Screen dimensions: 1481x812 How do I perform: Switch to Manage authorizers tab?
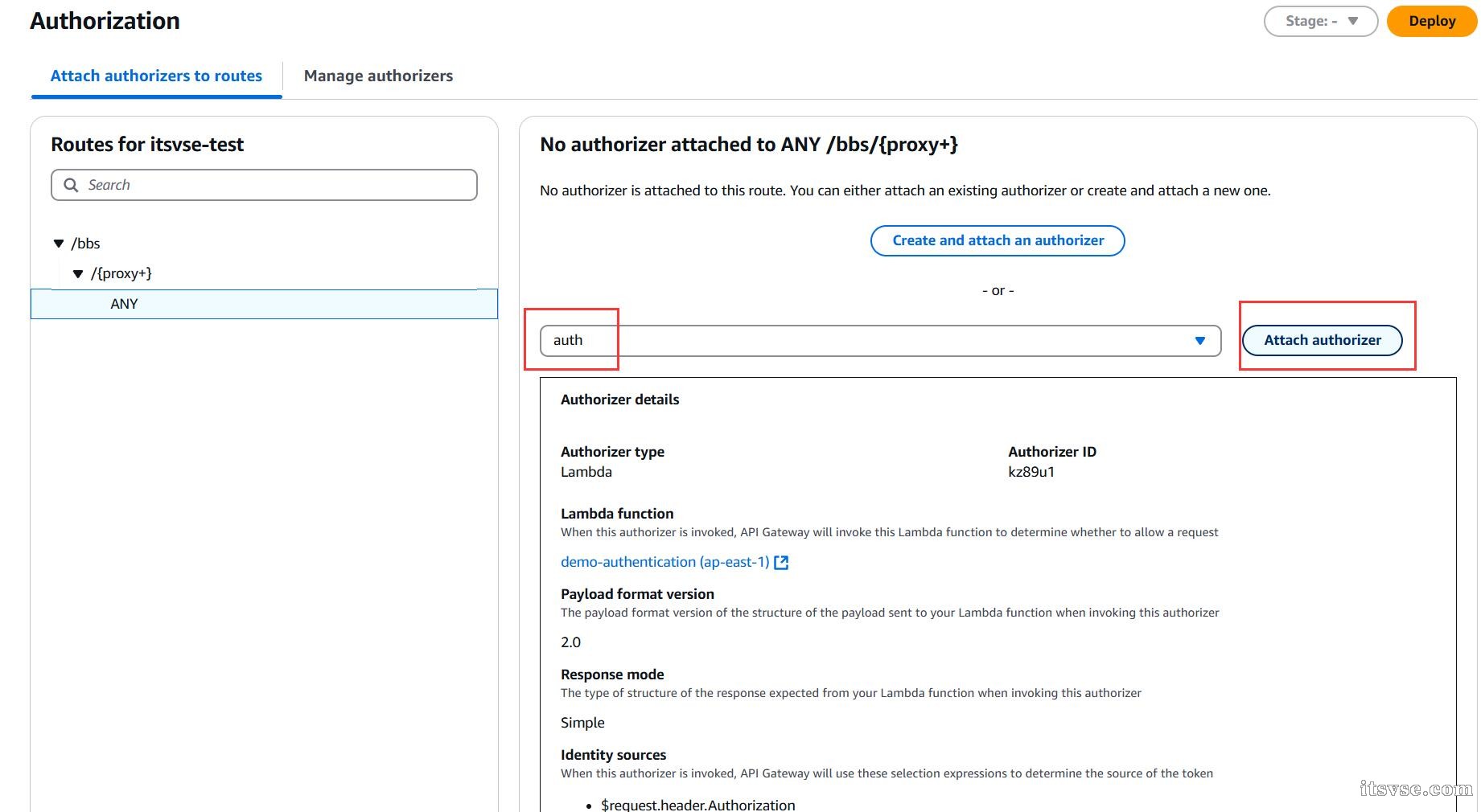(x=378, y=76)
